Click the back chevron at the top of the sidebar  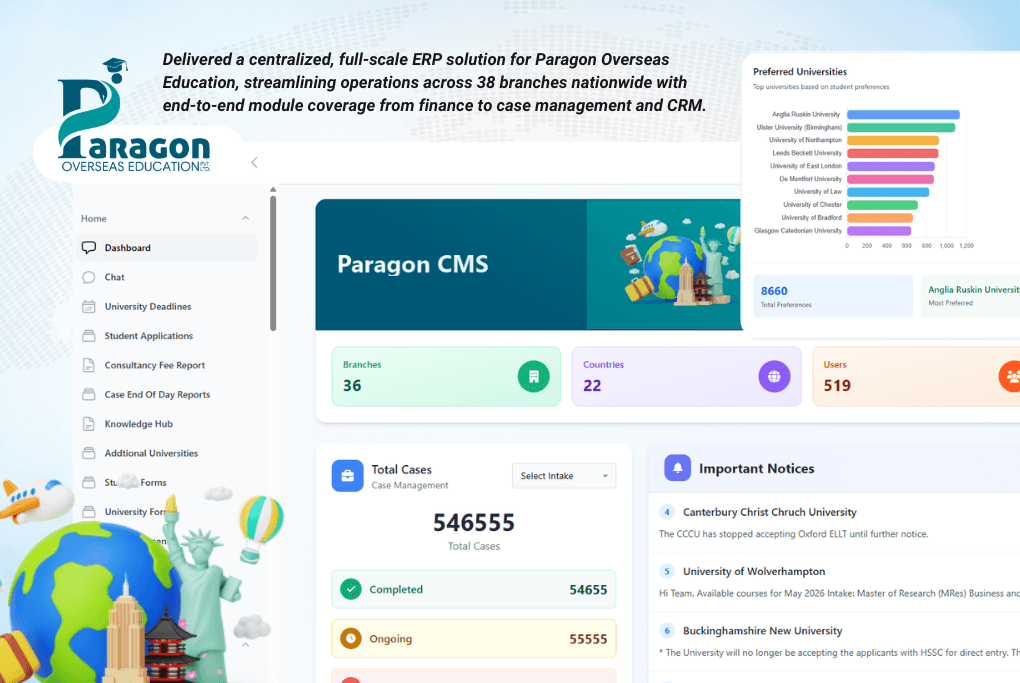point(253,161)
